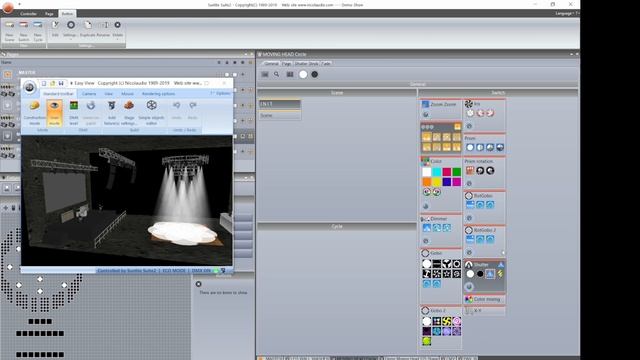This screenshot has width=640, height=360.
Task: Select Shutter open white circle
Action: pos(470,274)
